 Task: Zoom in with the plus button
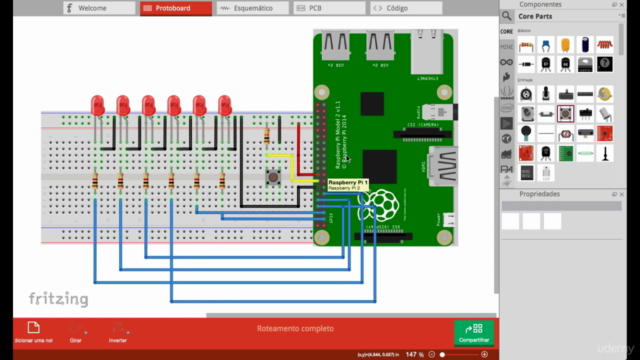coord(484,354)
